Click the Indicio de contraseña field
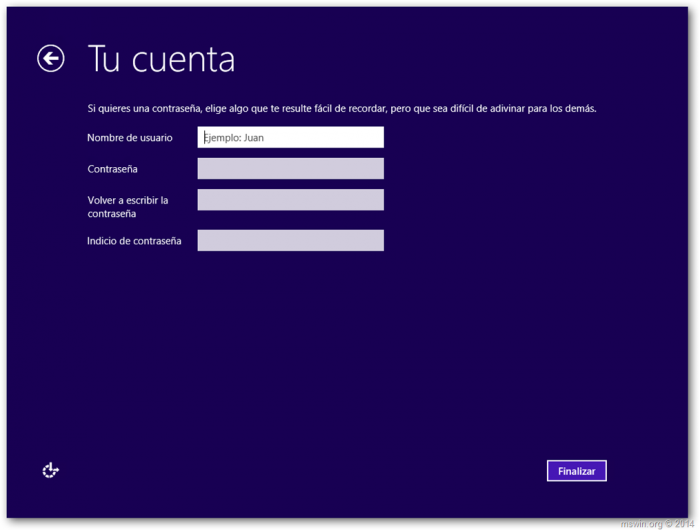Image resolution: width=700 pixels, height=530 pixels. click(291, 240)
